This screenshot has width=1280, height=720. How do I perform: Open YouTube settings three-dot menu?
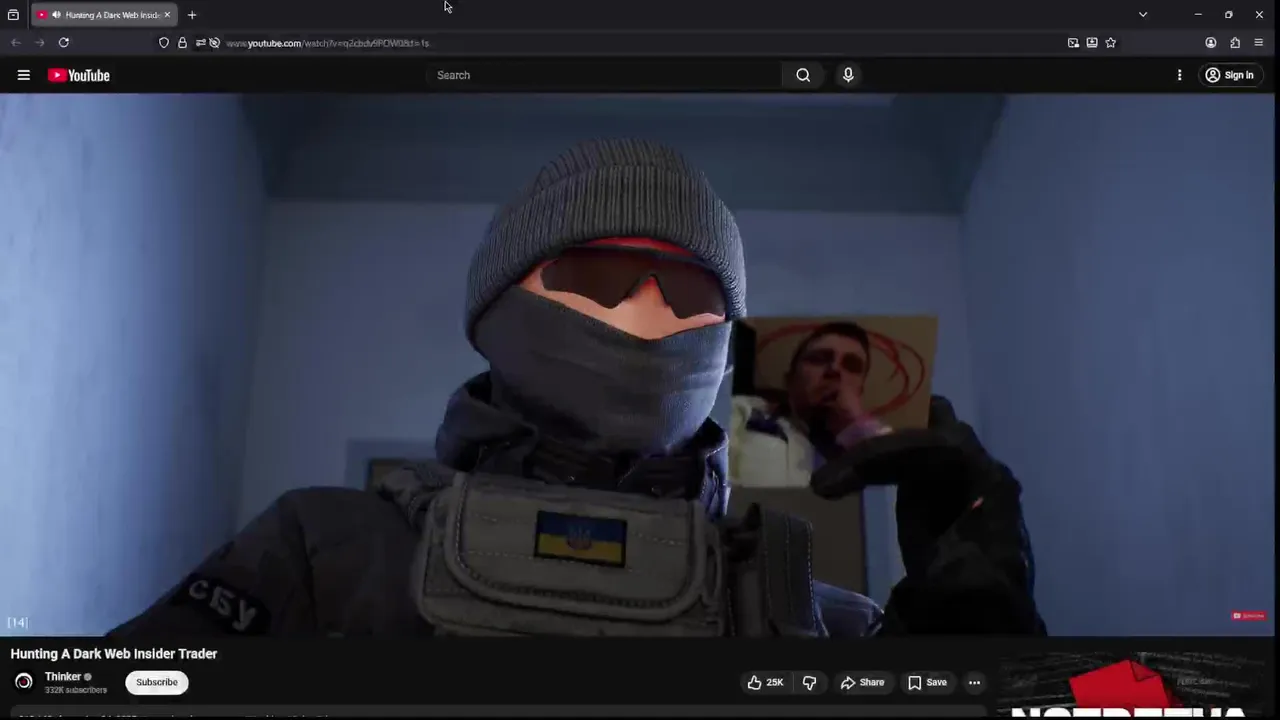click(1179, 75)
